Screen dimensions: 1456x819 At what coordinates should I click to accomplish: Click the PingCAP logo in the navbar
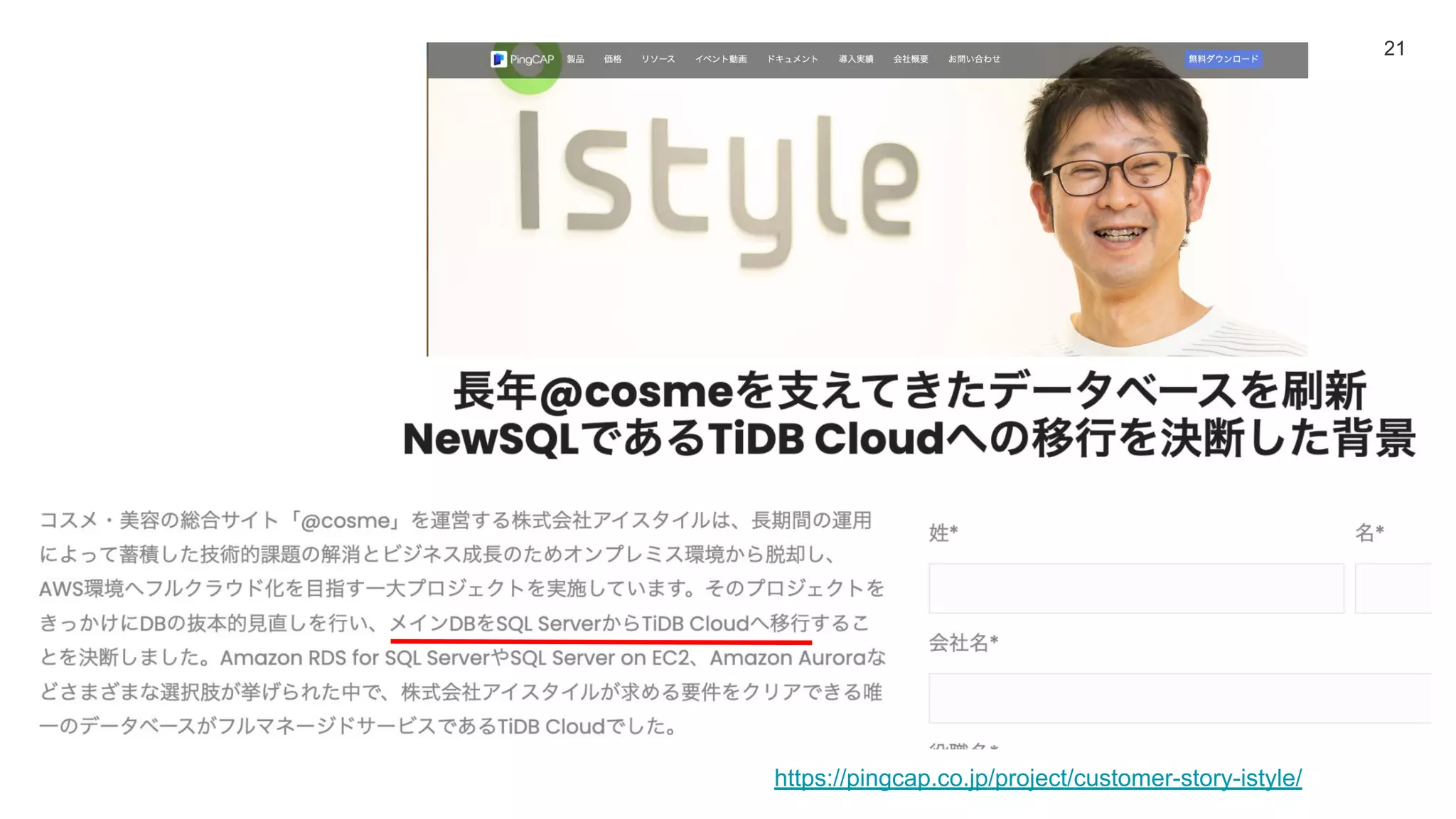(522, 59)
